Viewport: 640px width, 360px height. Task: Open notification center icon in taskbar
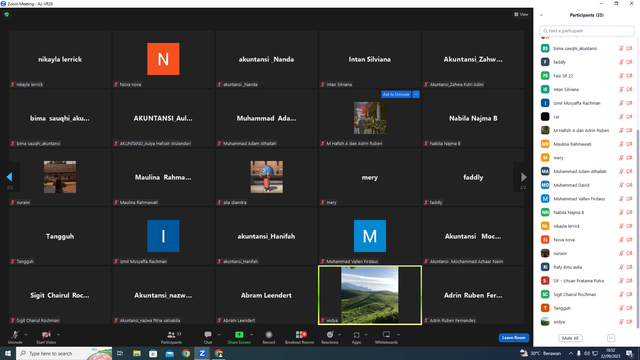pyautogui.click(x=630, y=353)
